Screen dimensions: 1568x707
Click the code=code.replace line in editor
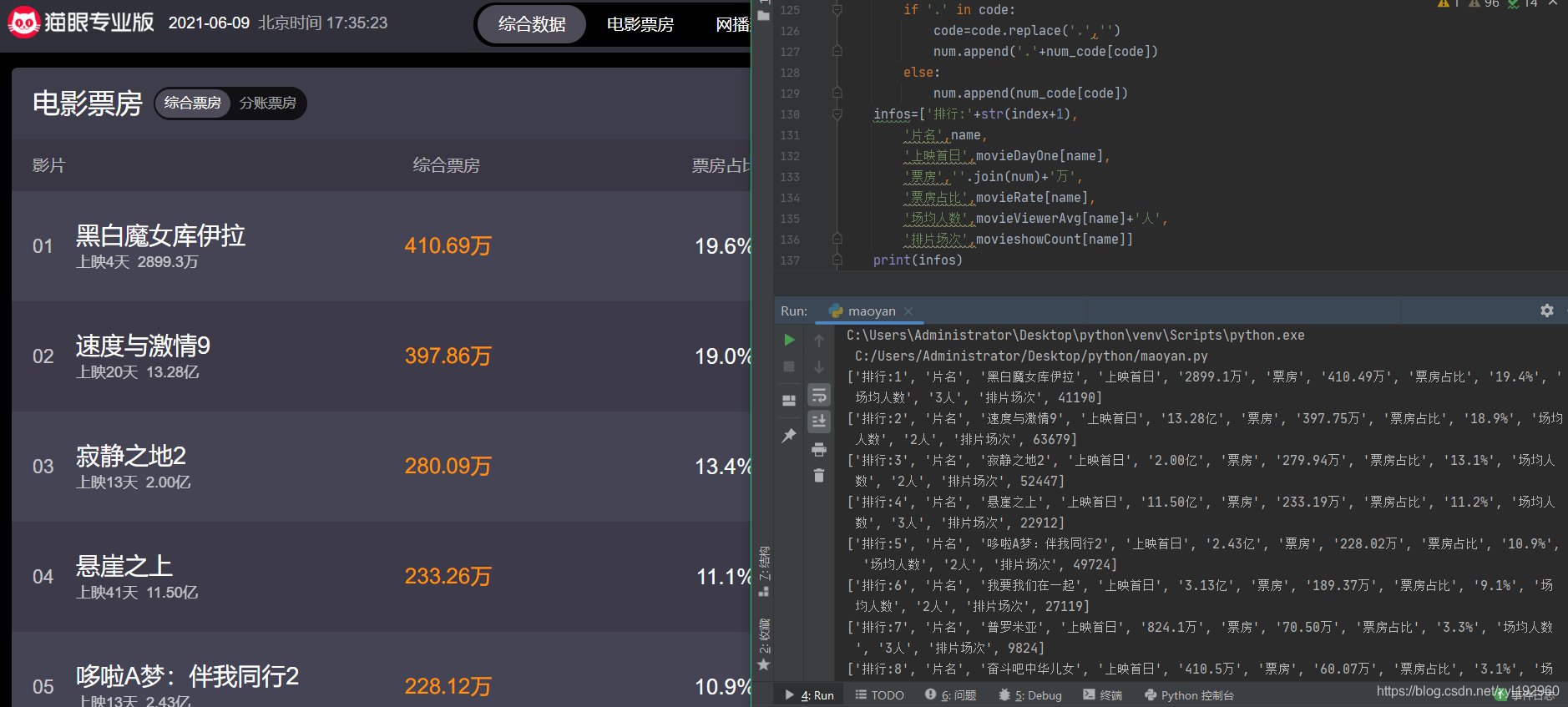[1027, 31]
